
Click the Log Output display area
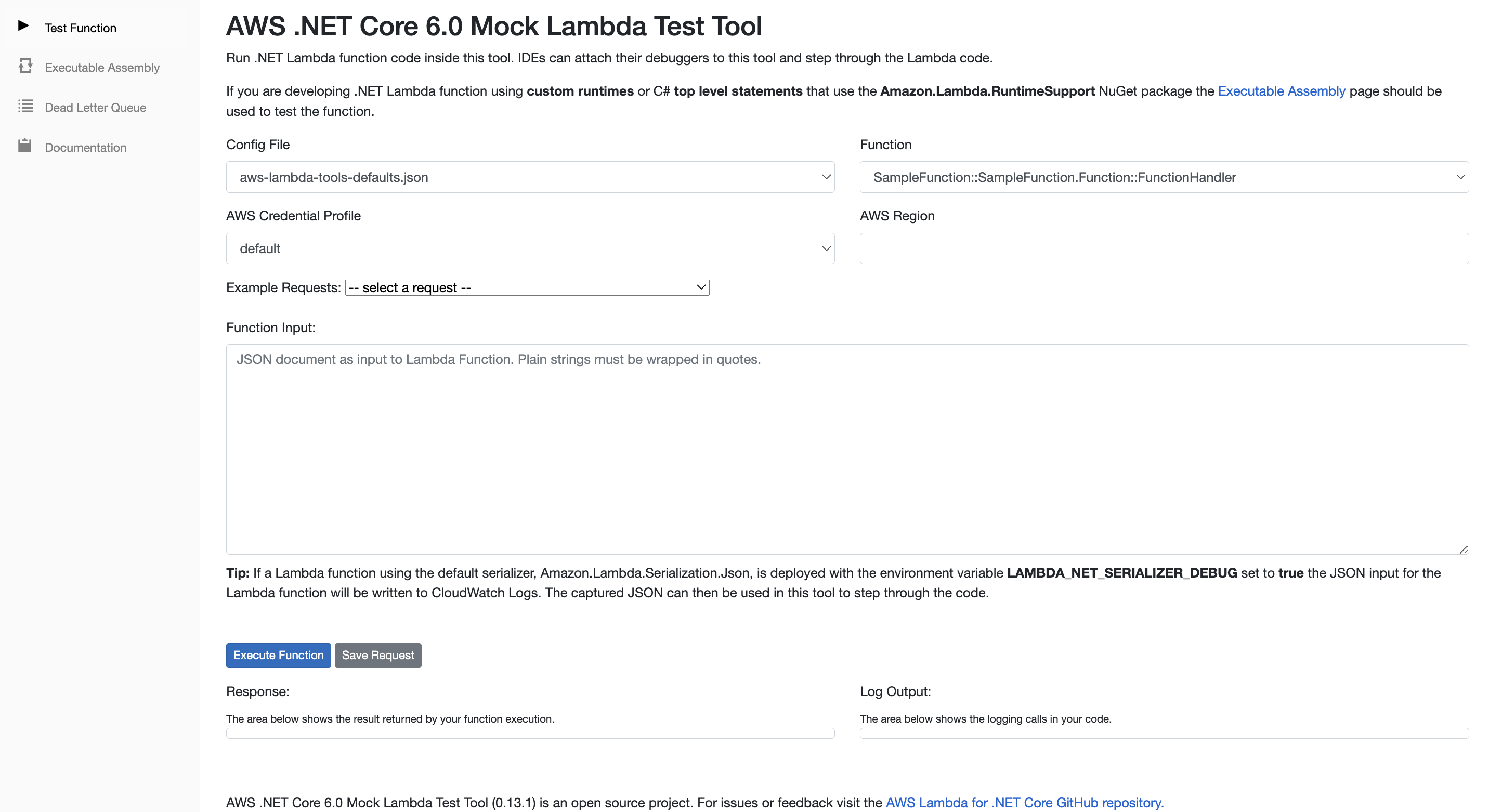pyautogui.click(x=1164, y=733)
